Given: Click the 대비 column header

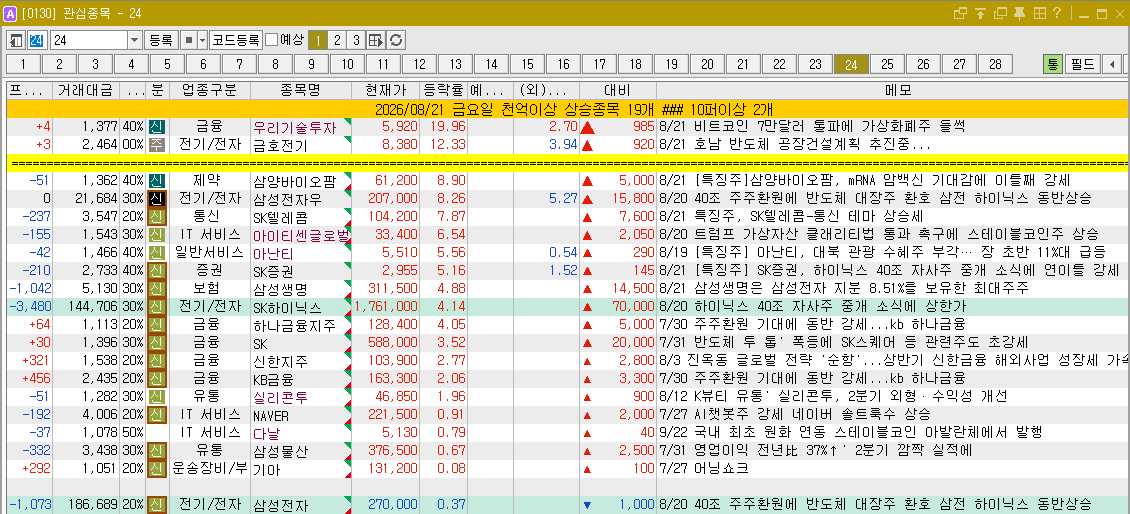Looking at the screenshot, I should [618, 90].
